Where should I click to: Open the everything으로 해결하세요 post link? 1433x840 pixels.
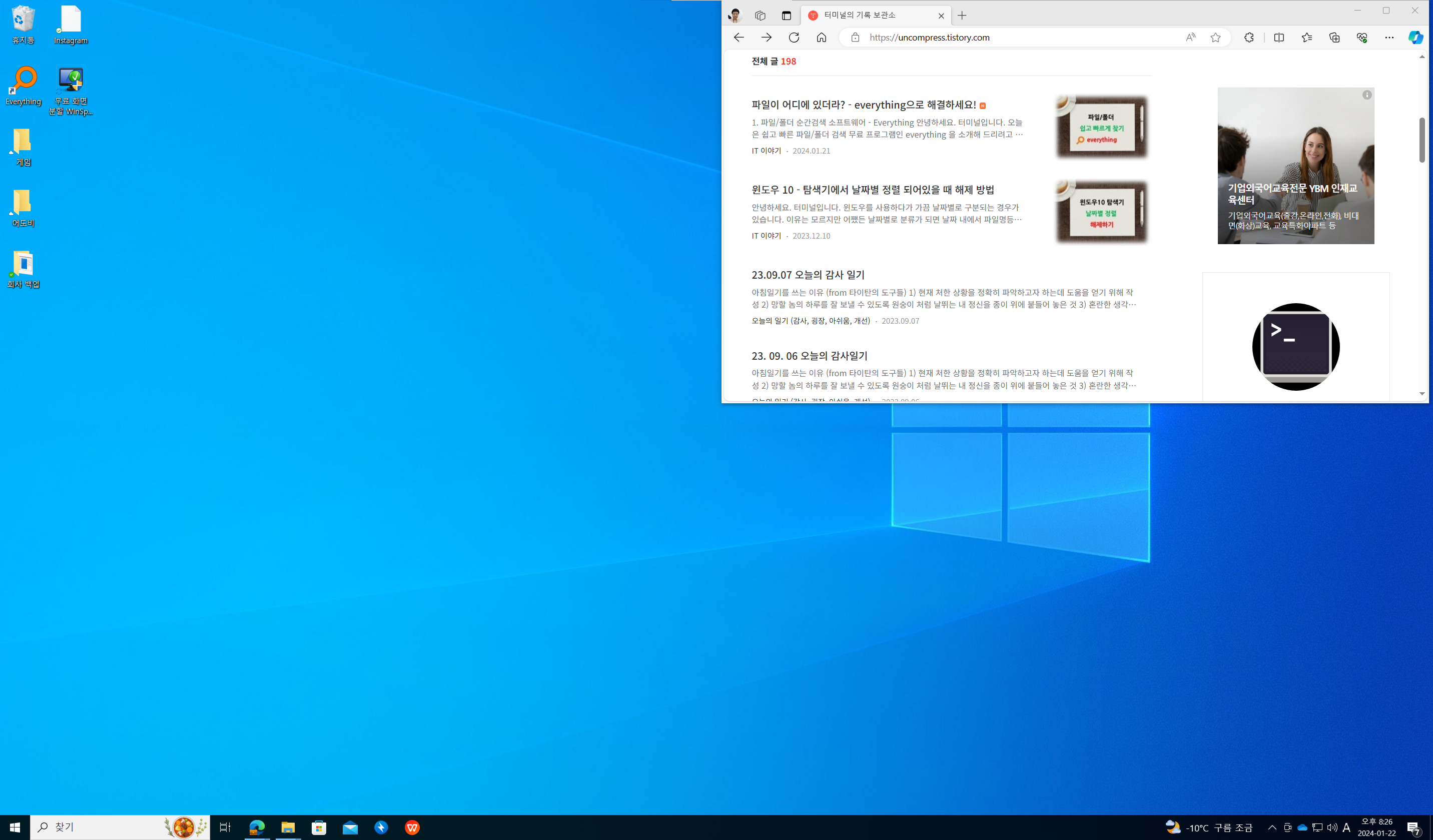coord(863,105)
